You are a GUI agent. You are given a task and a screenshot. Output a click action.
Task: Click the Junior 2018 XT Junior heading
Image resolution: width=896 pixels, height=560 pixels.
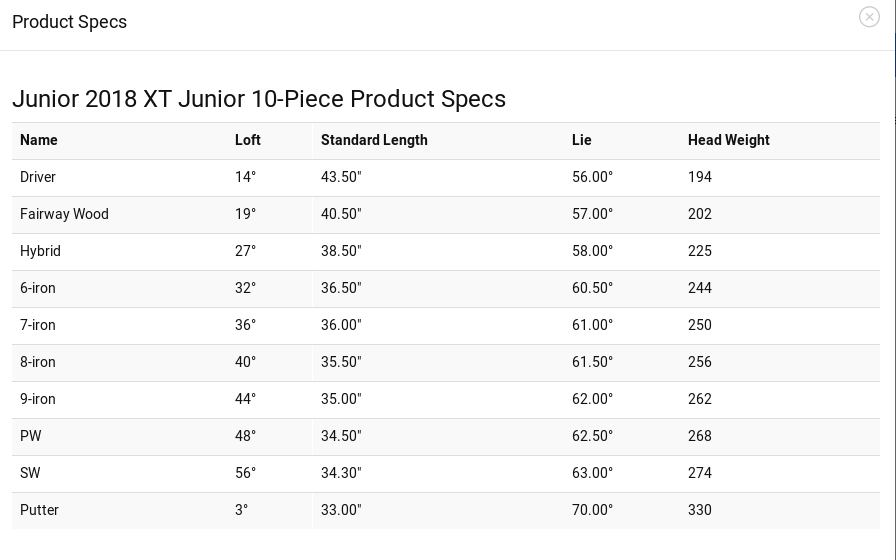(x=259, y=99)
